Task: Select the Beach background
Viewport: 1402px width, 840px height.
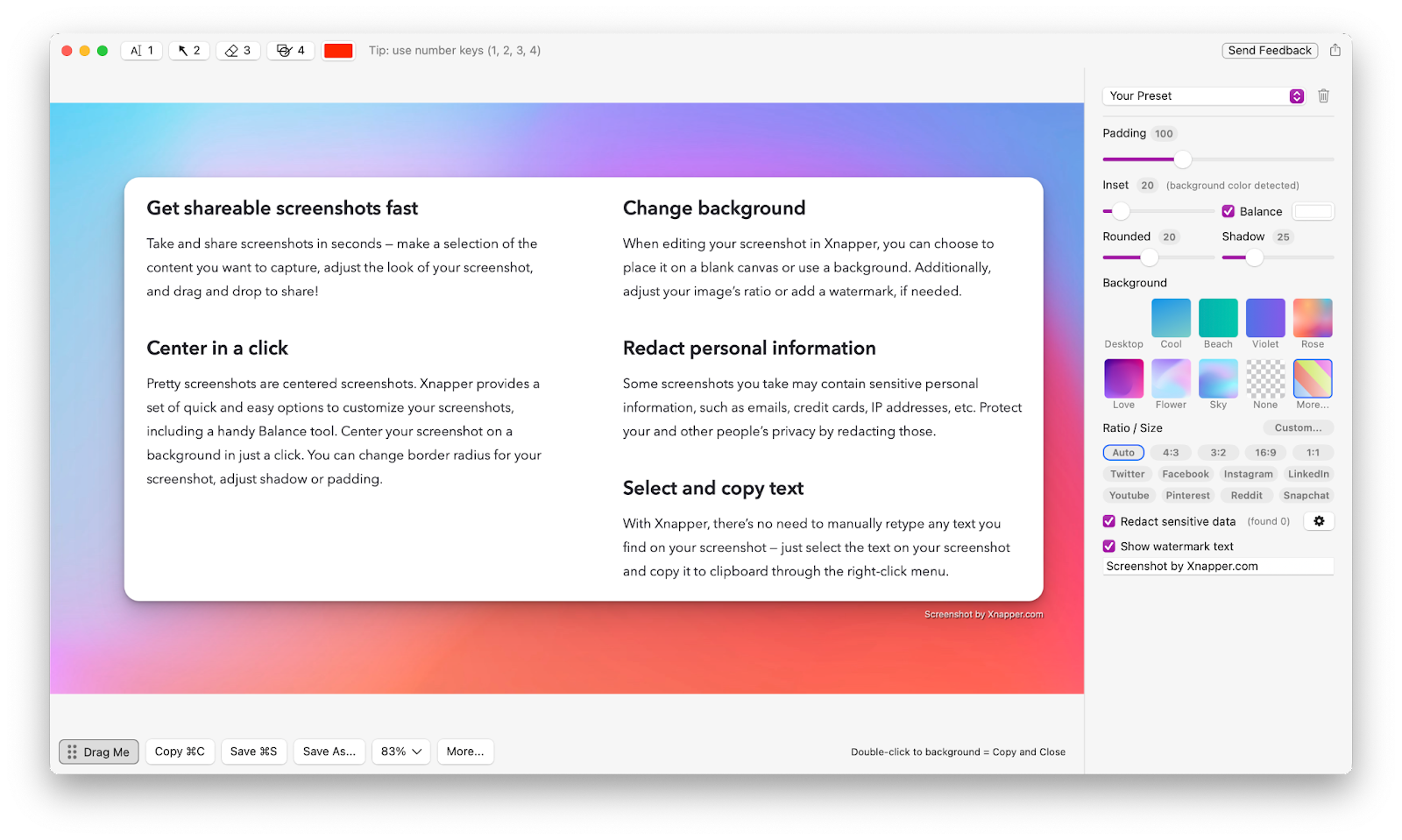Action: (x=1217, y=319)
